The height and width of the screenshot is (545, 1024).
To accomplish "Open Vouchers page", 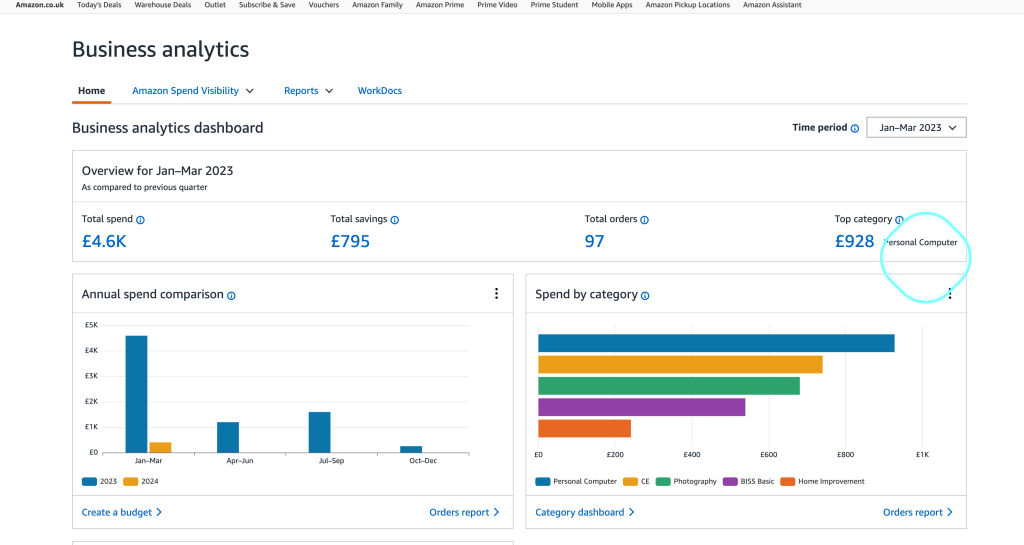I will pos(324,5).
